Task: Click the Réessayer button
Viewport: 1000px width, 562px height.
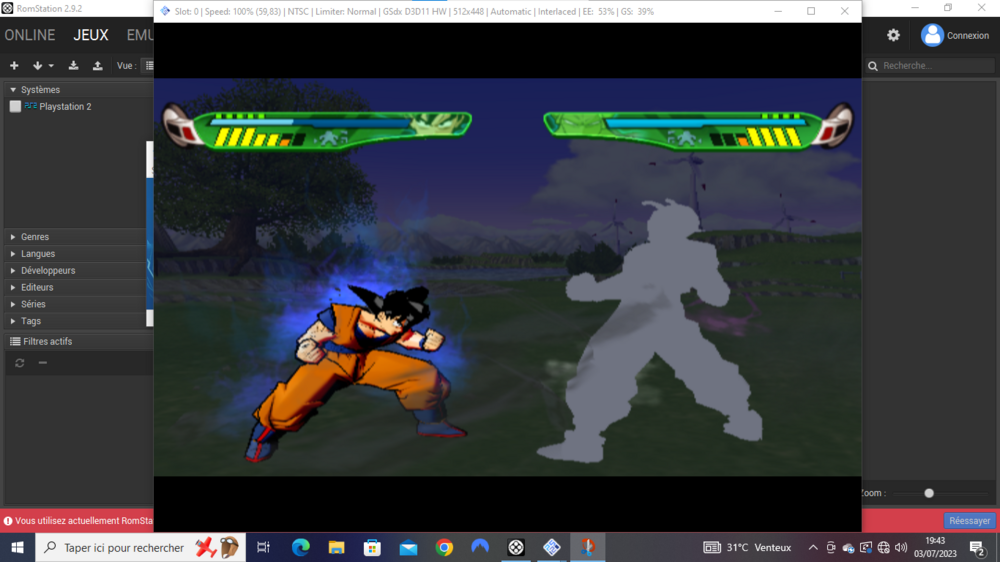Action: click(x=969, y=521)
